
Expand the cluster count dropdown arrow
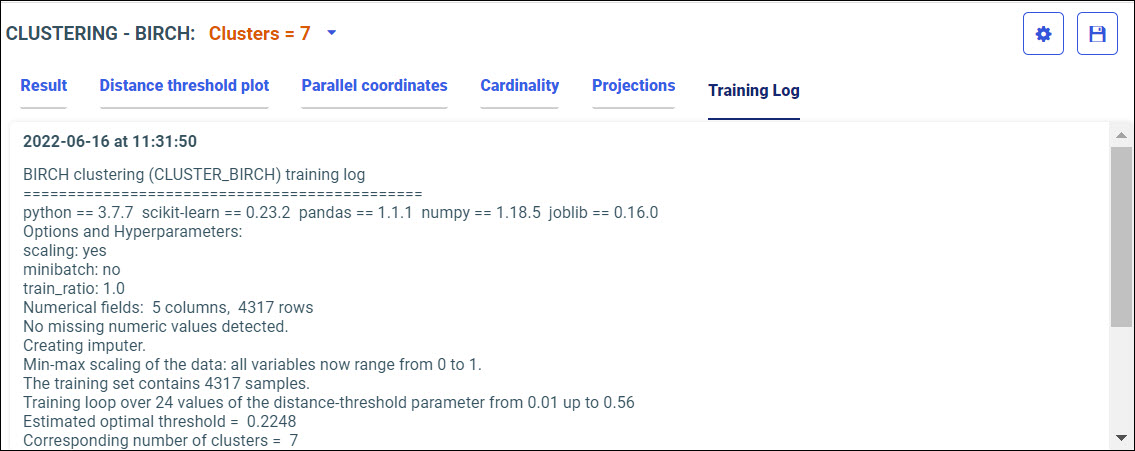[332, 33]
